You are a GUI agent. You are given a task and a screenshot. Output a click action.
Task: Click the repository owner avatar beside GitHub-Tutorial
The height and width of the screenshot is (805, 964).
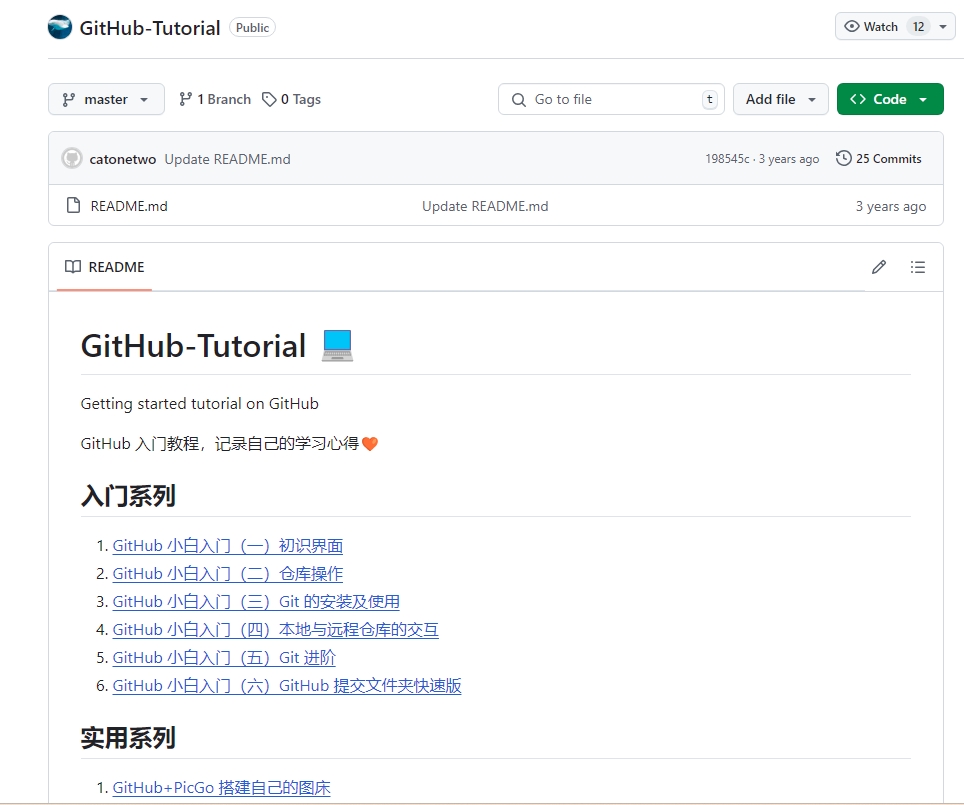[60, 27]
